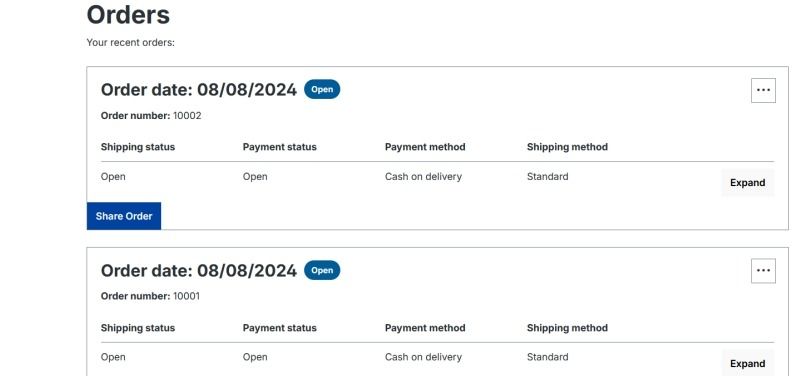This screenshot has height=382, width=812.
Task: Click the Standard shipping value in order 10001
Action: pos(547,357)
